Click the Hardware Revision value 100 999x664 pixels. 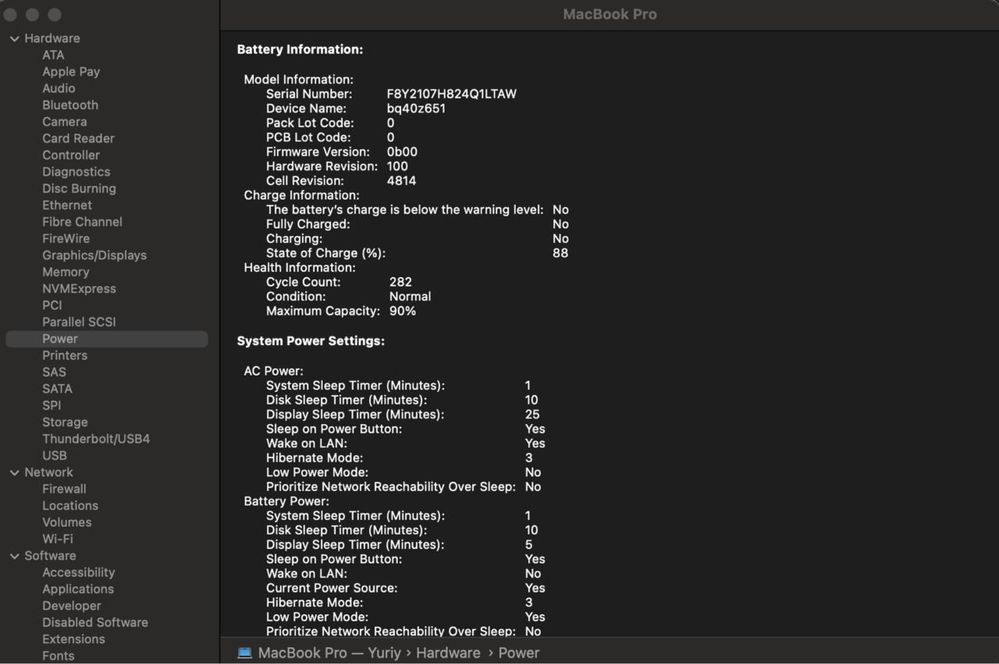(x=398, y=166)
